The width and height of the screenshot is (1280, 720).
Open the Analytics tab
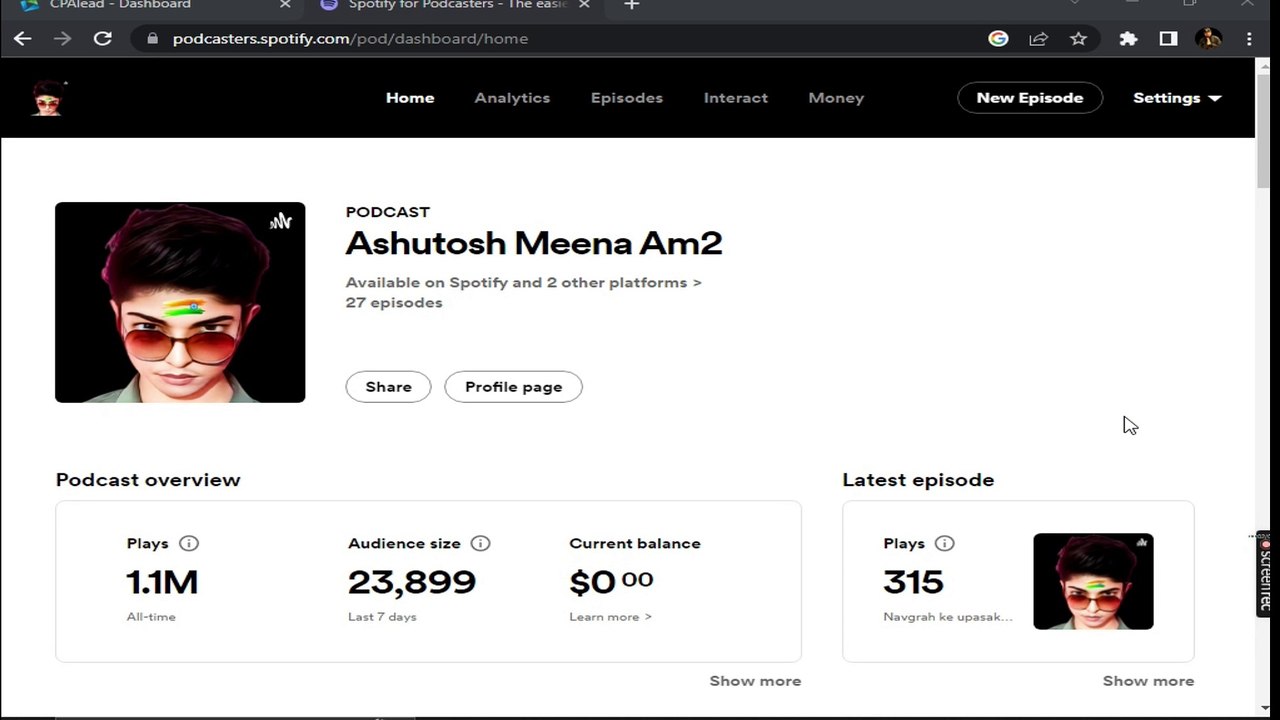(512, 98)
